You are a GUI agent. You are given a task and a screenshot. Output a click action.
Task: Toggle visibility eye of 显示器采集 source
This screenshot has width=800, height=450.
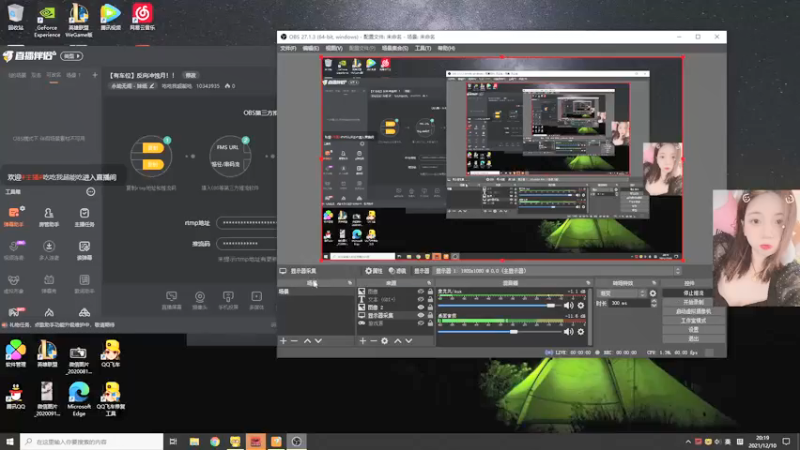pyautogui.click(x=420, y=315)
